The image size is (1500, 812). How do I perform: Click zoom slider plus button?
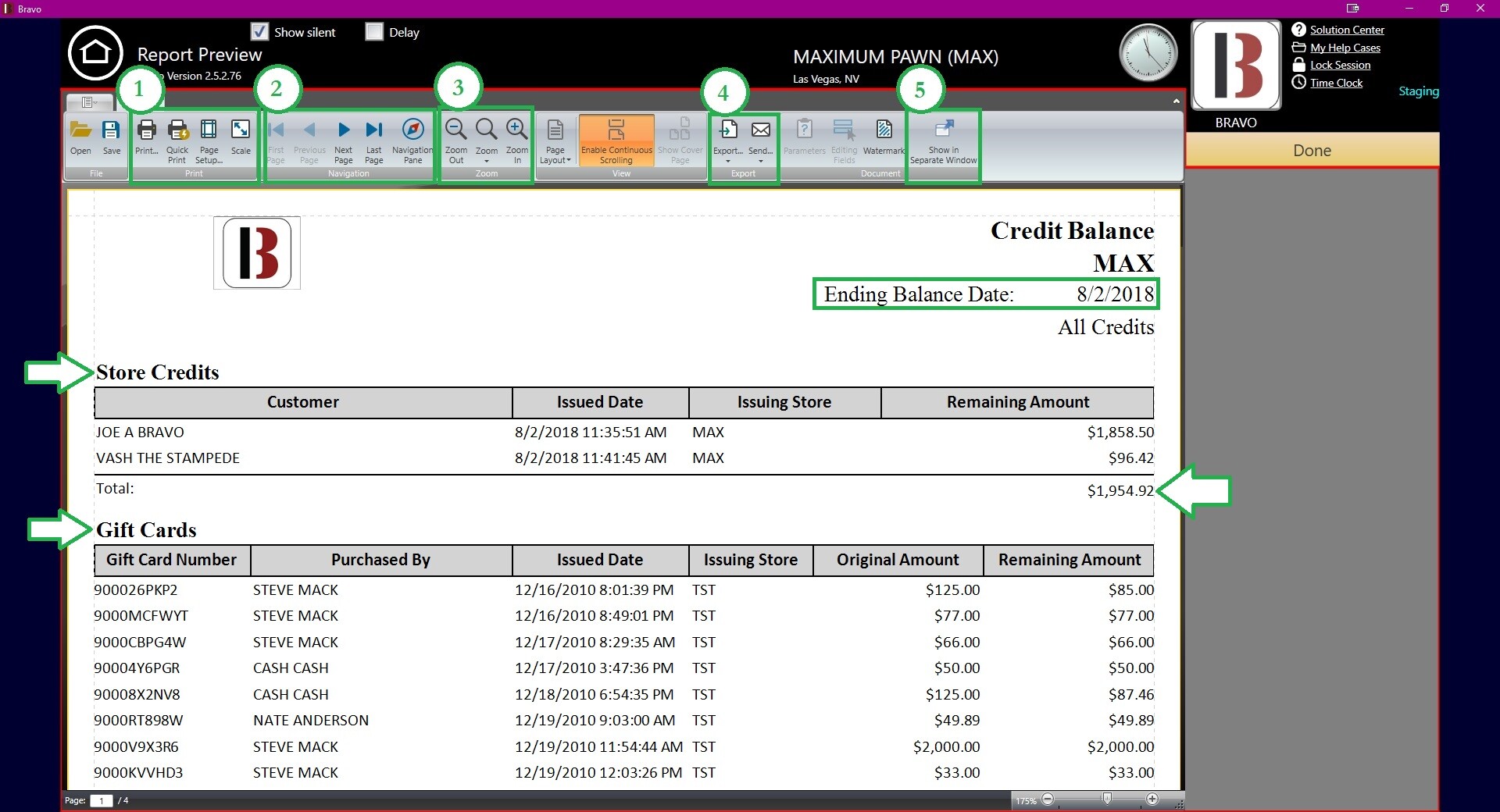[x=1152, y=799]
